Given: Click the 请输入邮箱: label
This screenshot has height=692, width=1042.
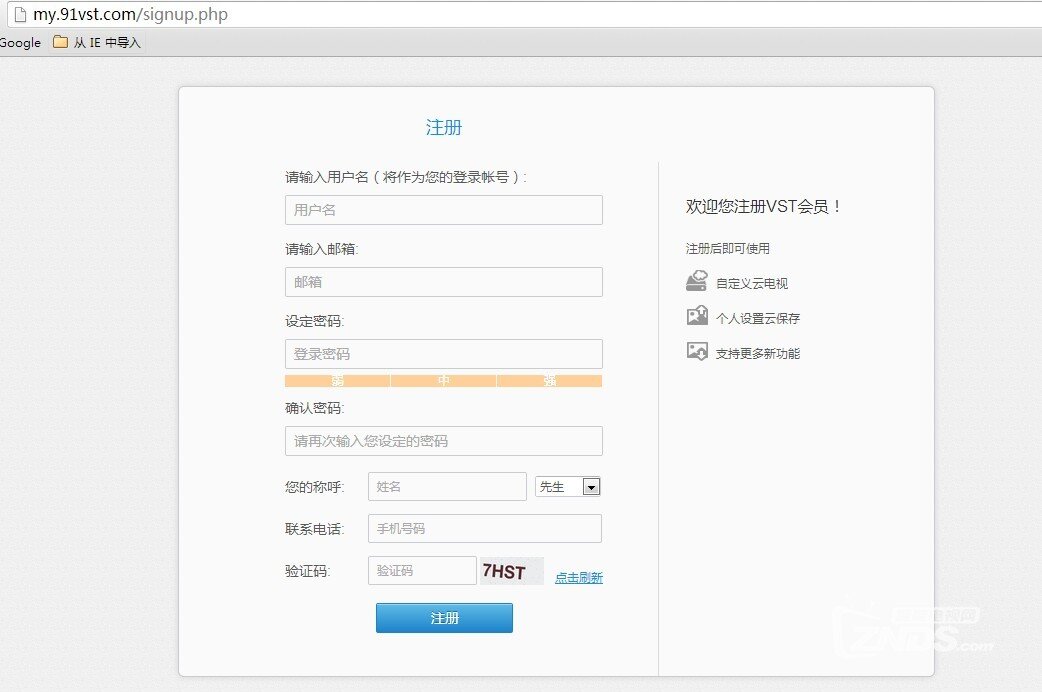Looking at the screenshot, I should pyautogui.click(x=322, y=249).
